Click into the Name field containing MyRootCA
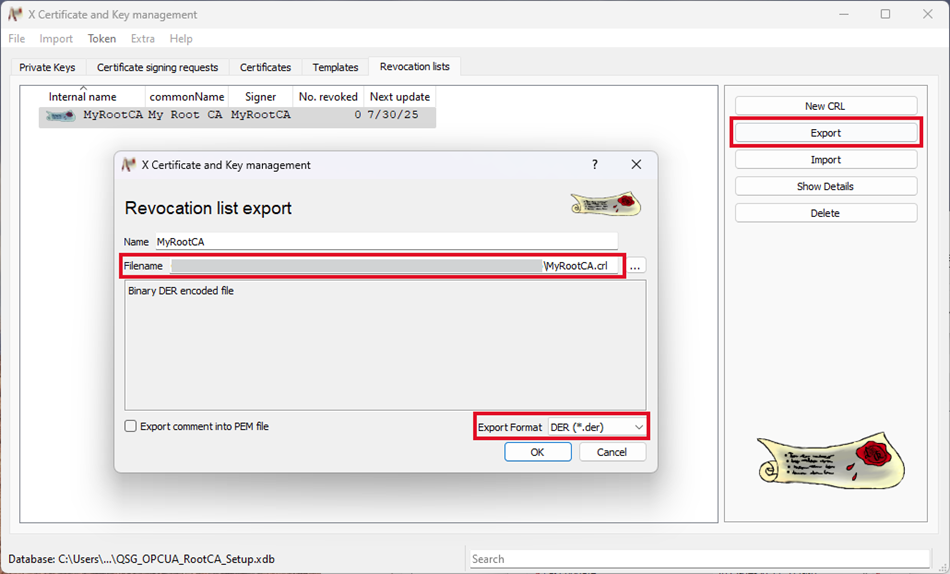The height and width of the screenshot is (574, 950). [385, 241]
